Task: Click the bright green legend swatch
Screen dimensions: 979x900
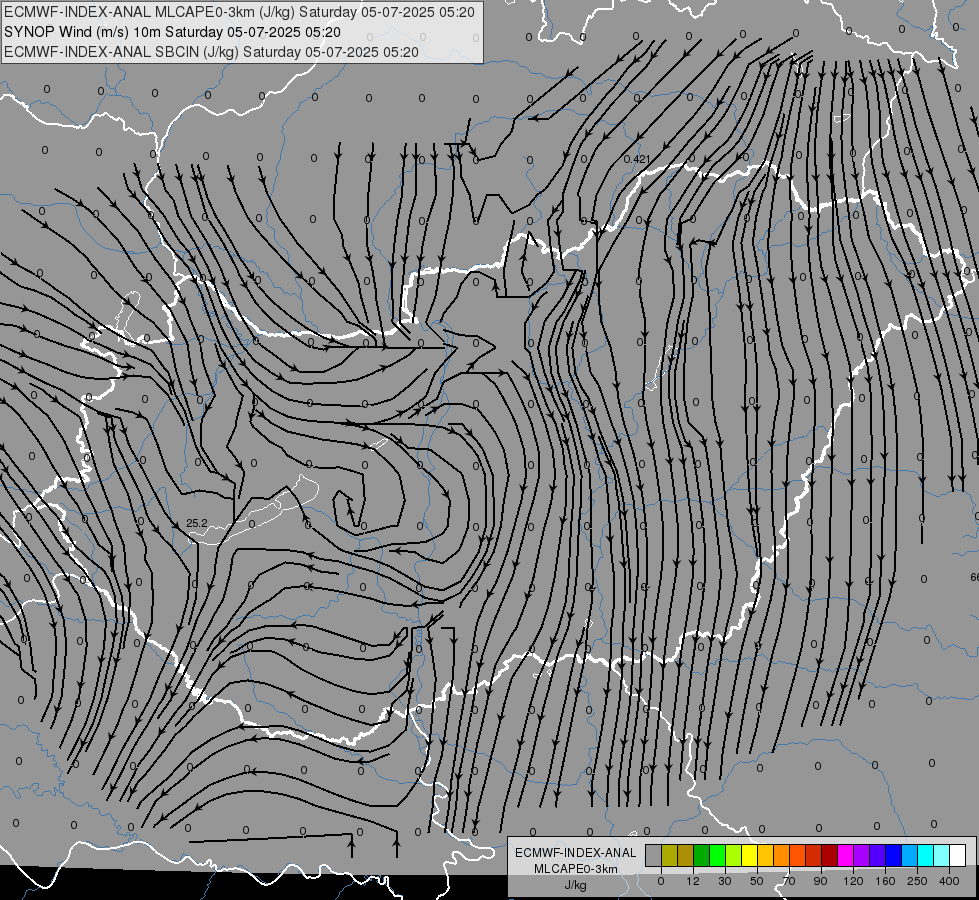Action: tap(717, 855)
